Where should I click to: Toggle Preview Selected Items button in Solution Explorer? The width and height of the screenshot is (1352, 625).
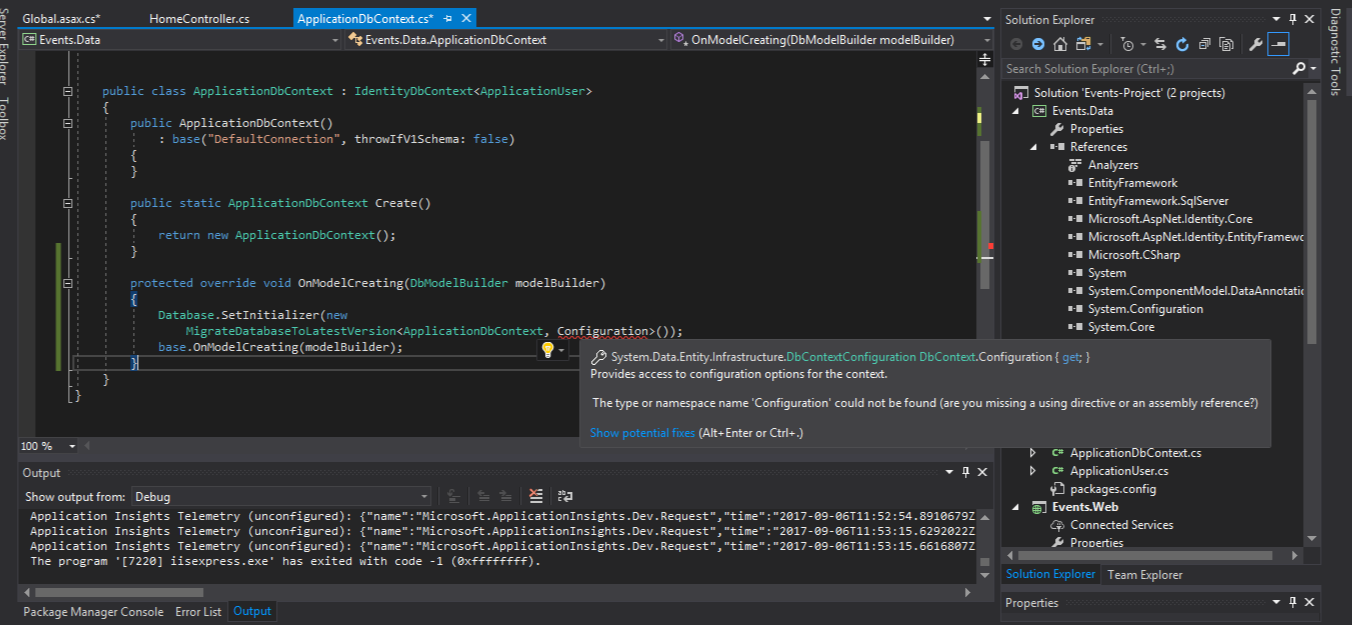[1278, 44]
